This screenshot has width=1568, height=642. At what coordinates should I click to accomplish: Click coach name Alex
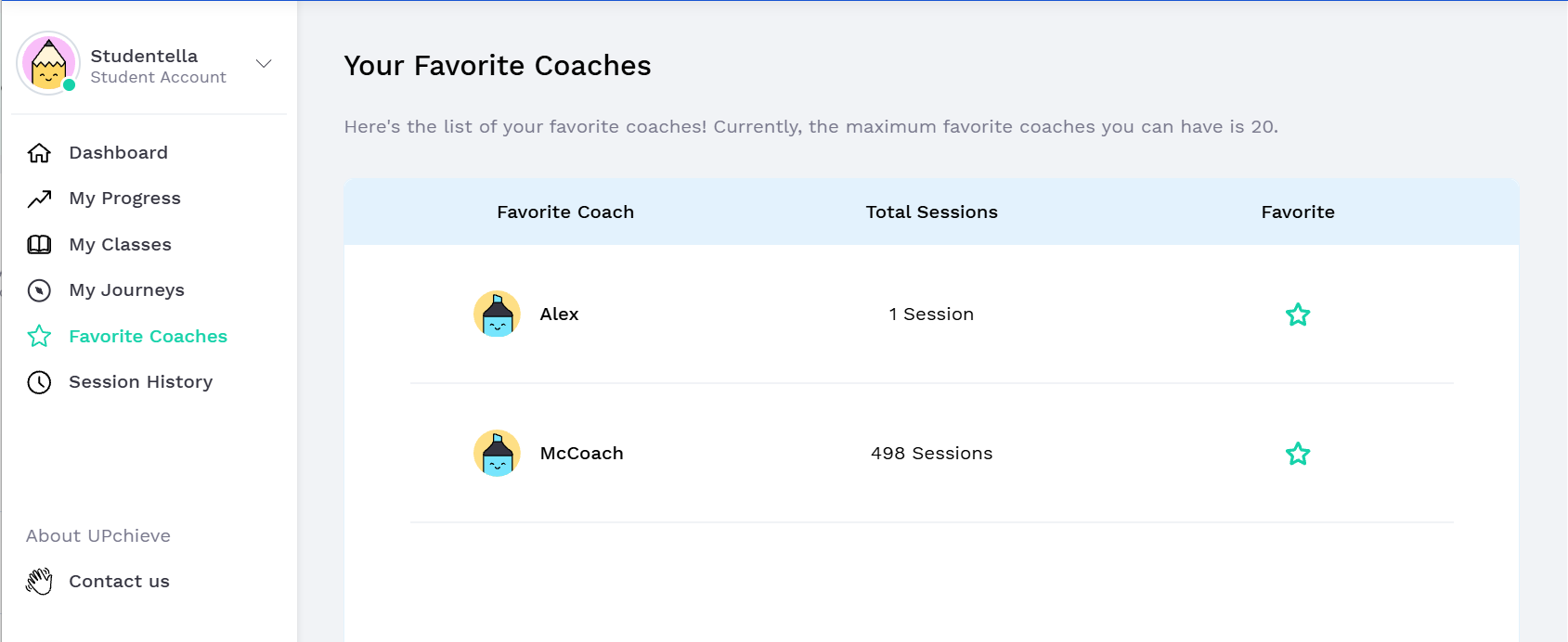[x=559, y=315]
